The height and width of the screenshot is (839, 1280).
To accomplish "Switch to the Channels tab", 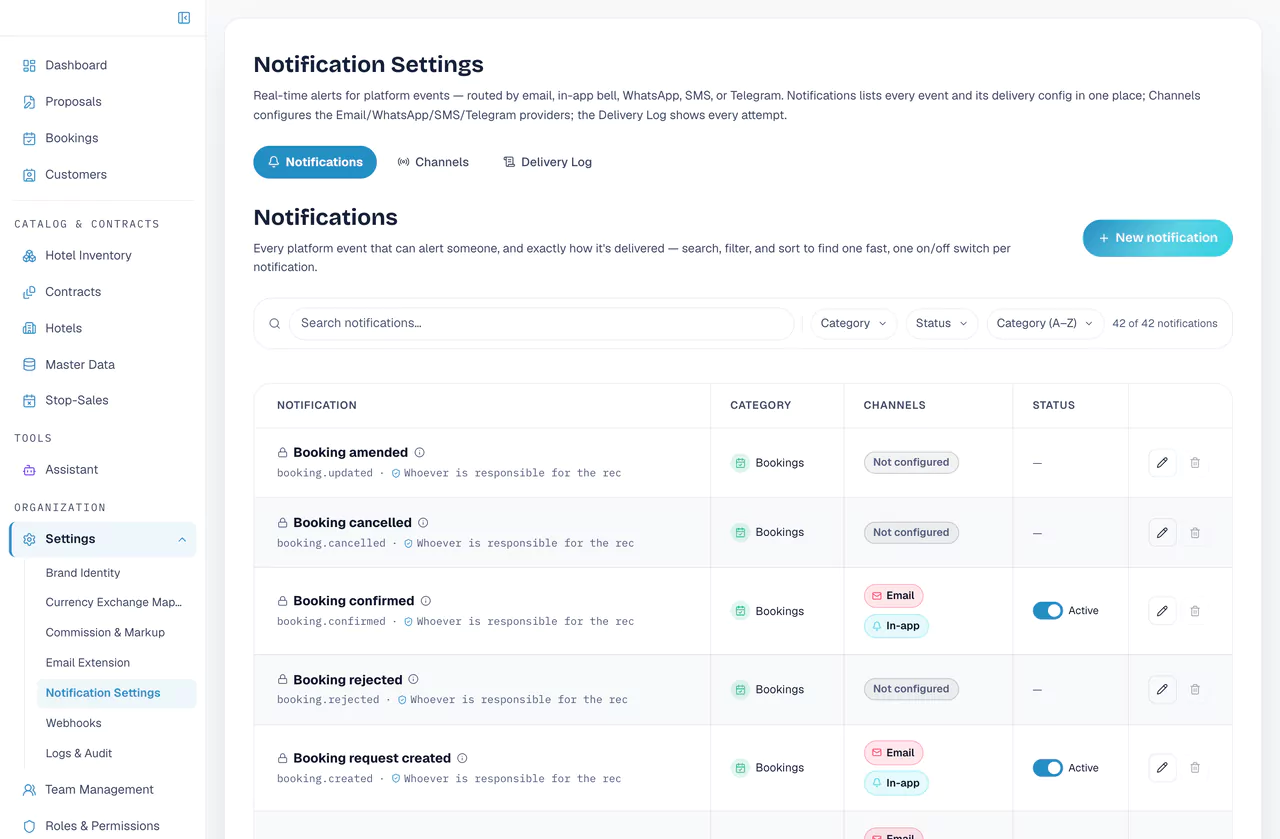I will click(433, 162).
